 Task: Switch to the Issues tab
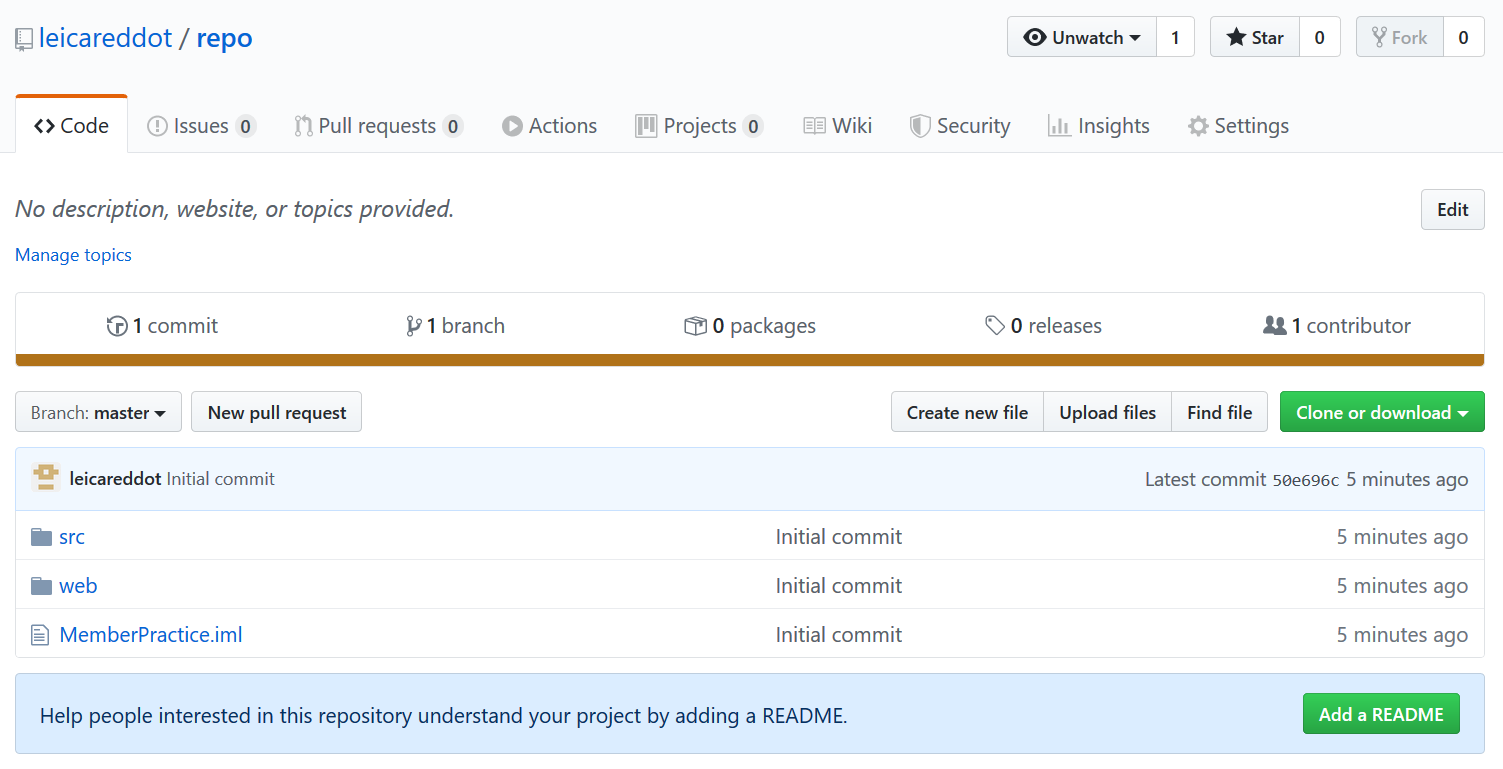click(x=201, y=126)
